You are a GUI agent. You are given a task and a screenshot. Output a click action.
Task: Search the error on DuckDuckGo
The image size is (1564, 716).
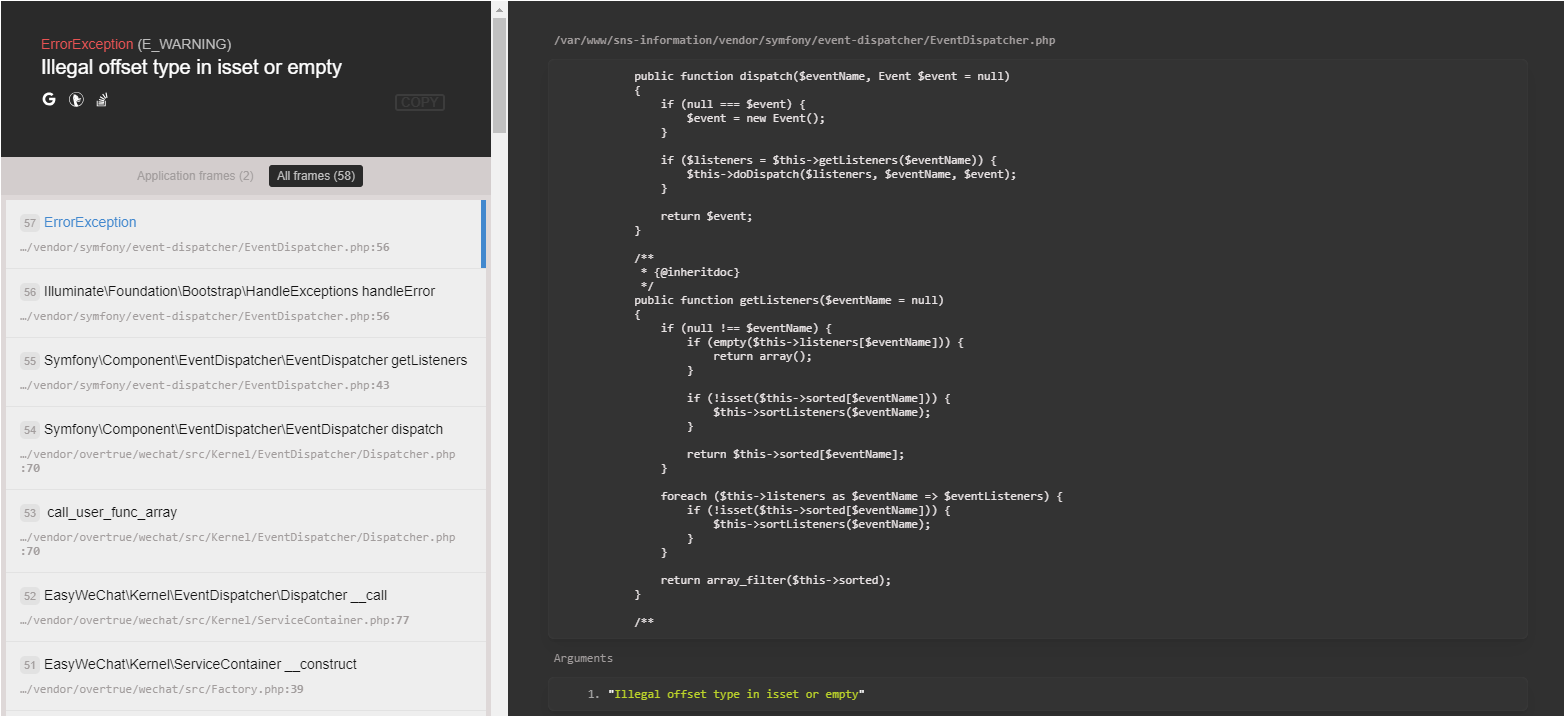(x=76, y=99)
